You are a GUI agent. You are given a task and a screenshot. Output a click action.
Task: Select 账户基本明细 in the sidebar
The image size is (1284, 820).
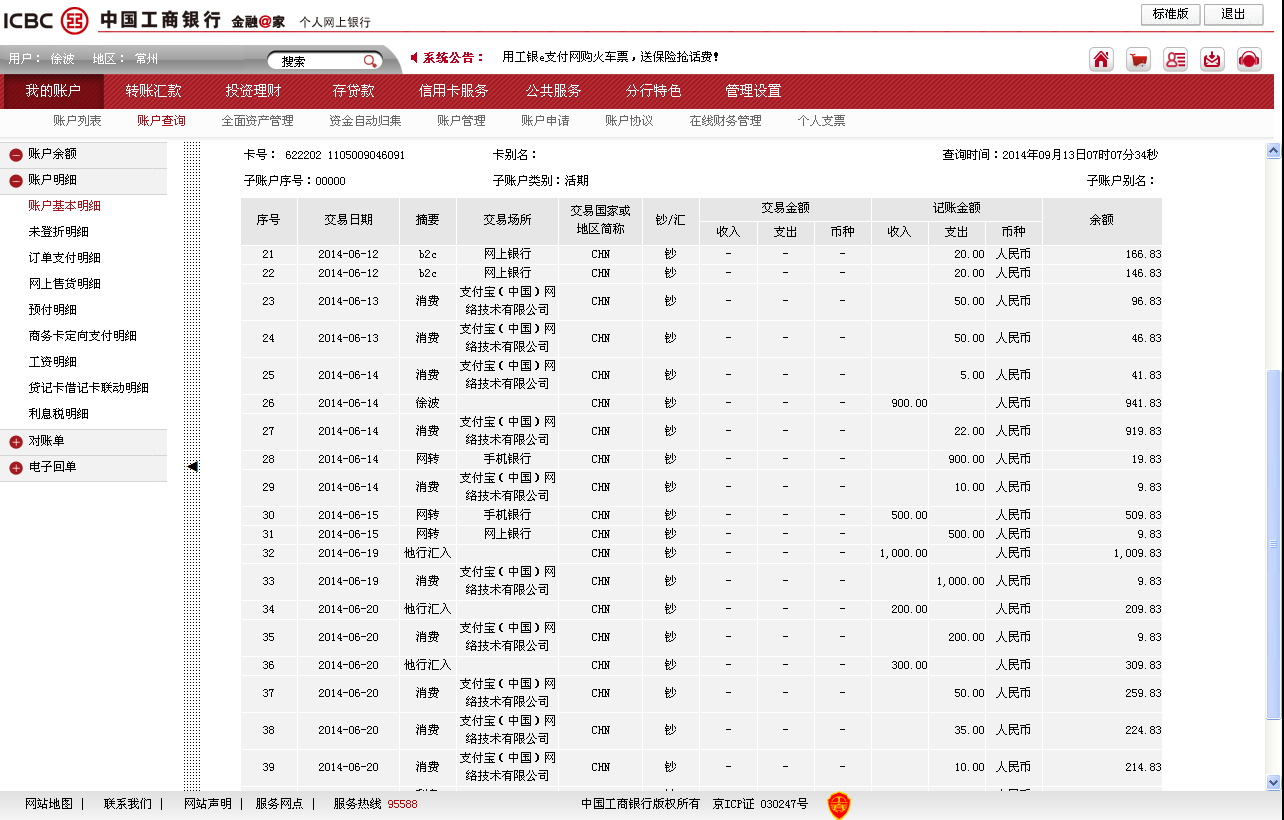click(64, 206)
